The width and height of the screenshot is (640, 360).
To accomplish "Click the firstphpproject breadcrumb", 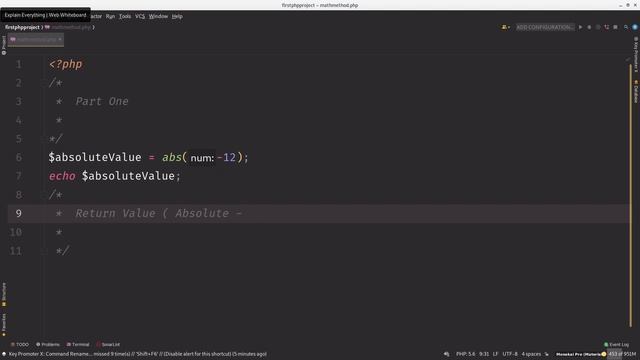I will click(x=22, y=27).
